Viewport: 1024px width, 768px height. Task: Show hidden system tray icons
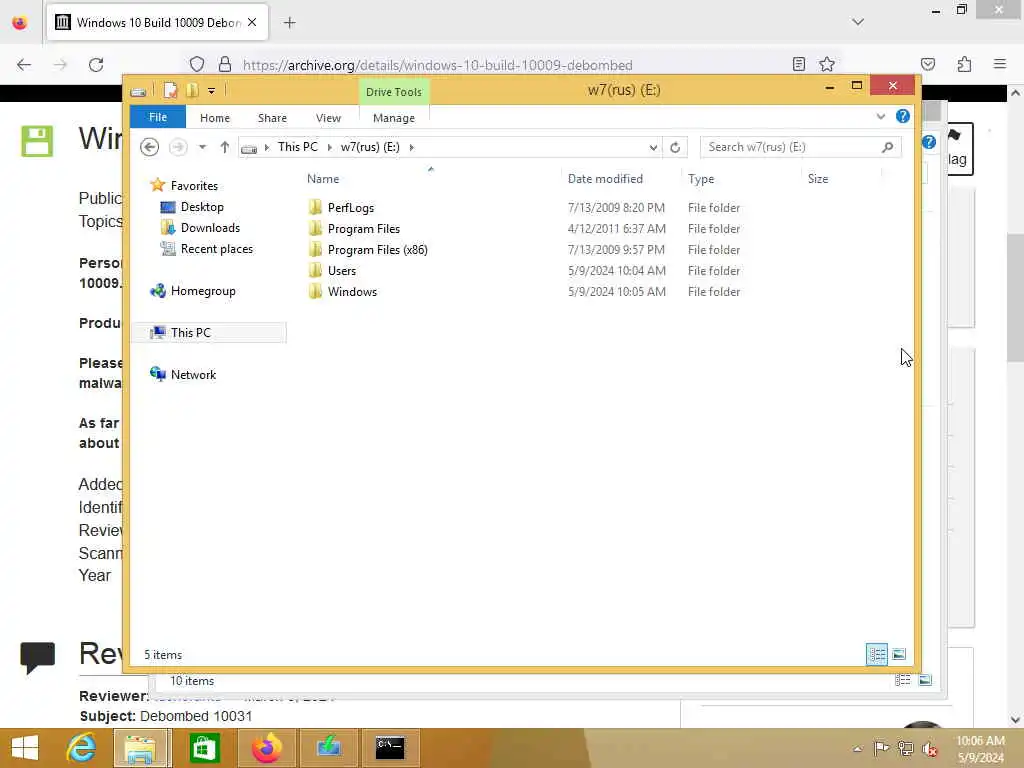click(857, 748)
